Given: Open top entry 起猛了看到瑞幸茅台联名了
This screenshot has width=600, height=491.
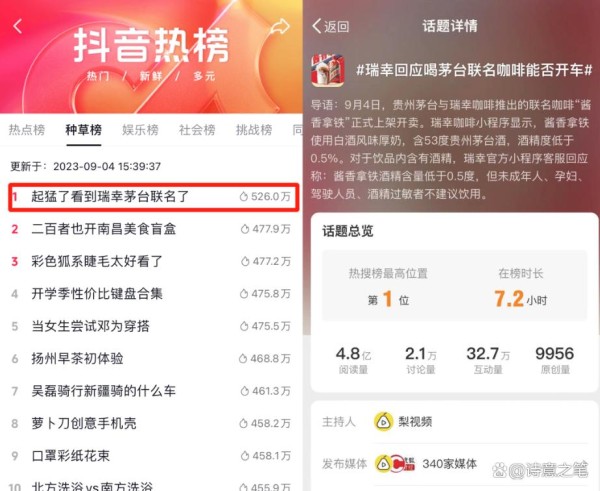Looking at the screenshot, I should (x=153, y=197).
